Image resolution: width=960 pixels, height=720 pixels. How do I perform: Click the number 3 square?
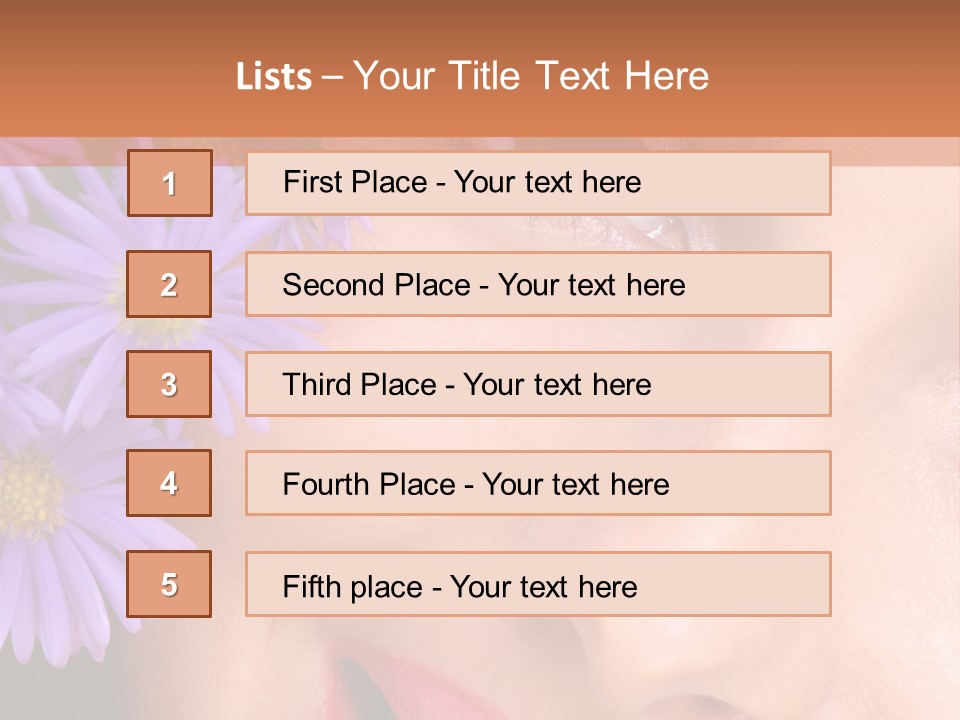pos(169,384)
